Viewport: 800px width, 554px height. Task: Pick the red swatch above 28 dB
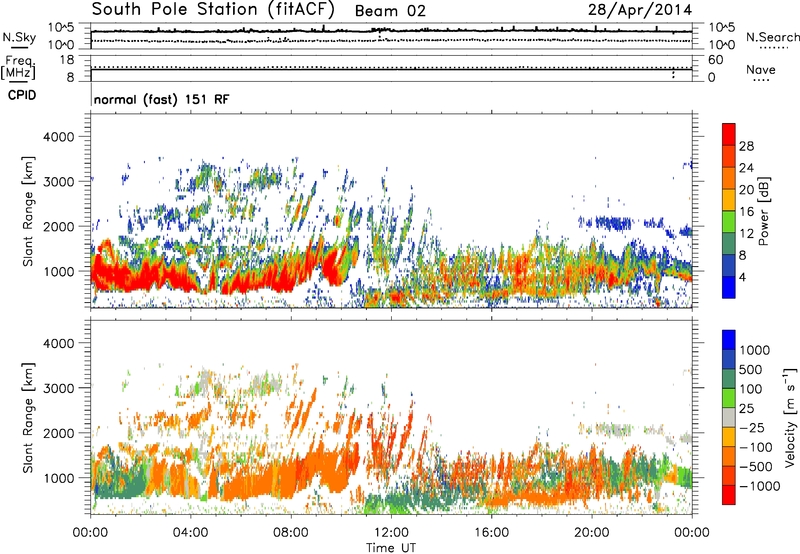[x=729, y=135]
